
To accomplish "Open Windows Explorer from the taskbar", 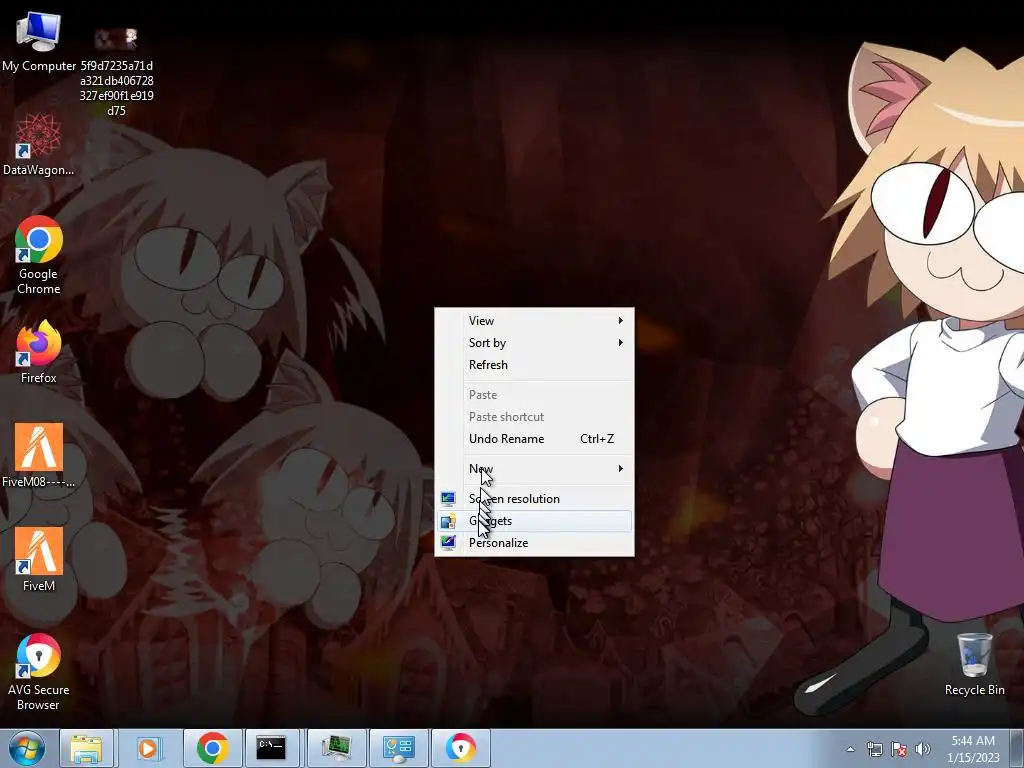I will click(x=86, y=748).
